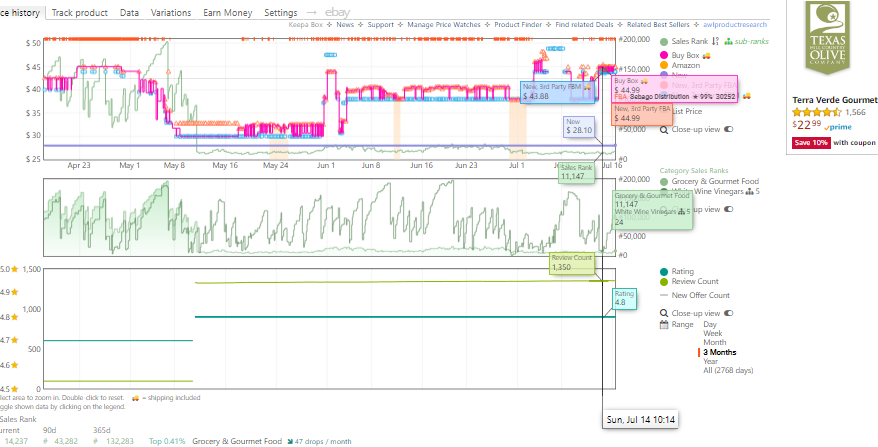Click the 1,566 reviews count in ad
Image resolution: width=878 pixels, height=447 pixels.
tap(856, 113)
